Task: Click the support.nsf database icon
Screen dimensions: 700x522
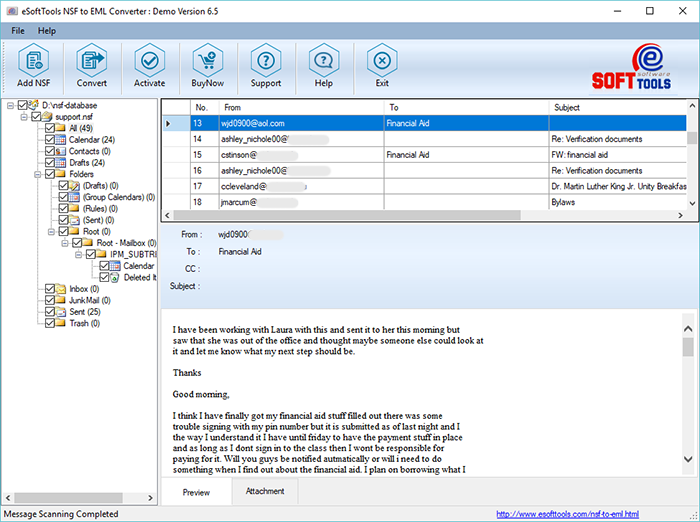Action: (x=47, y=117)
